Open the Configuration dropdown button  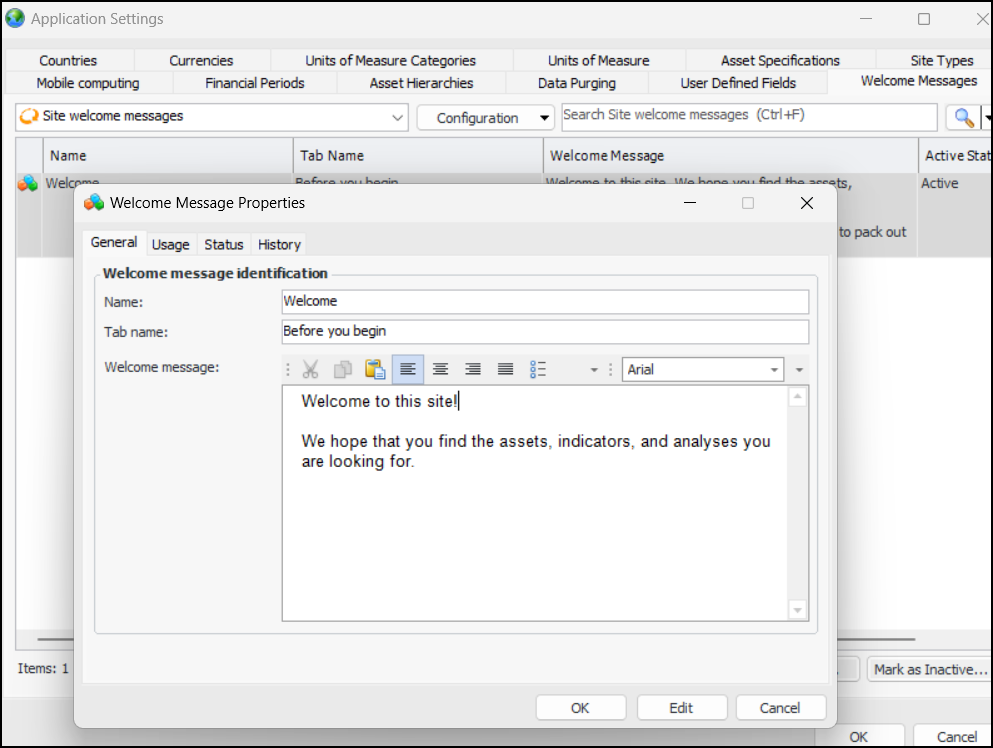coord(485,118)
